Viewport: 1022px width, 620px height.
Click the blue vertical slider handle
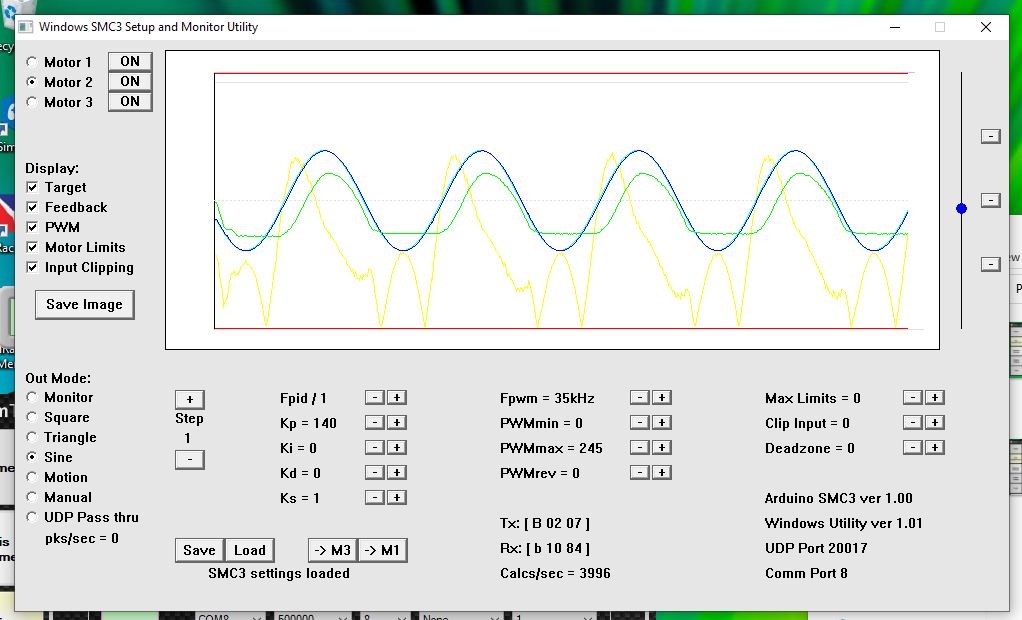962,208
